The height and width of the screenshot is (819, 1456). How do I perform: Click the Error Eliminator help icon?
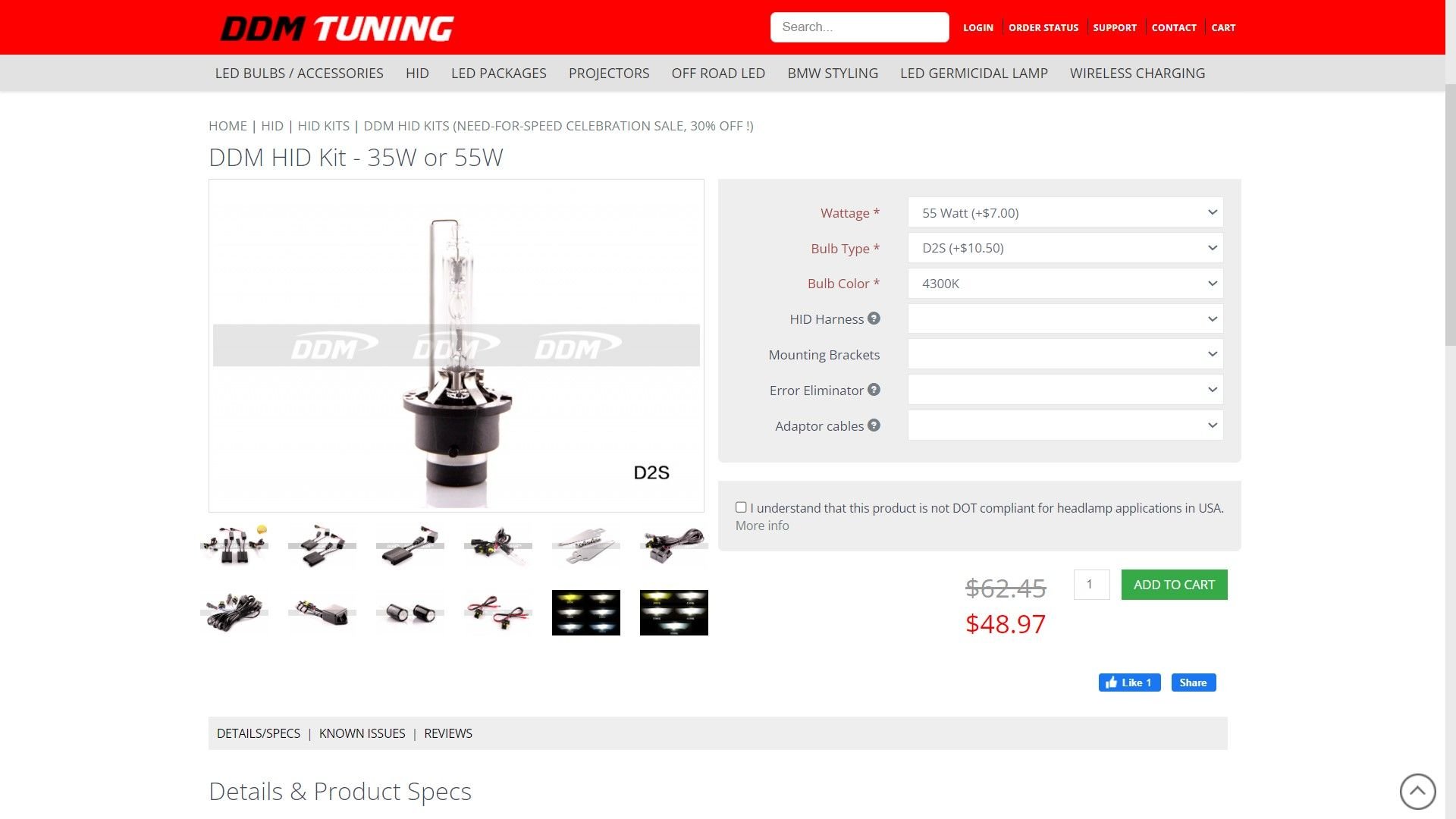coord(874,390)
